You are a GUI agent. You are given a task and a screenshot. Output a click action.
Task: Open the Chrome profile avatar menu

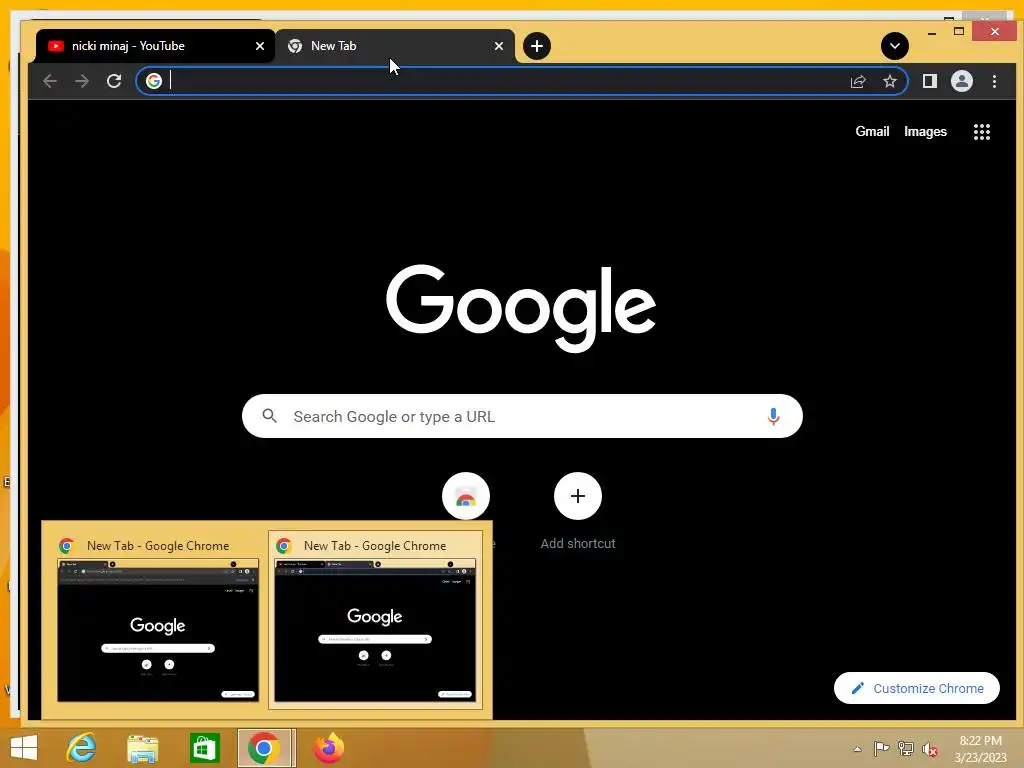coord(962,81)
